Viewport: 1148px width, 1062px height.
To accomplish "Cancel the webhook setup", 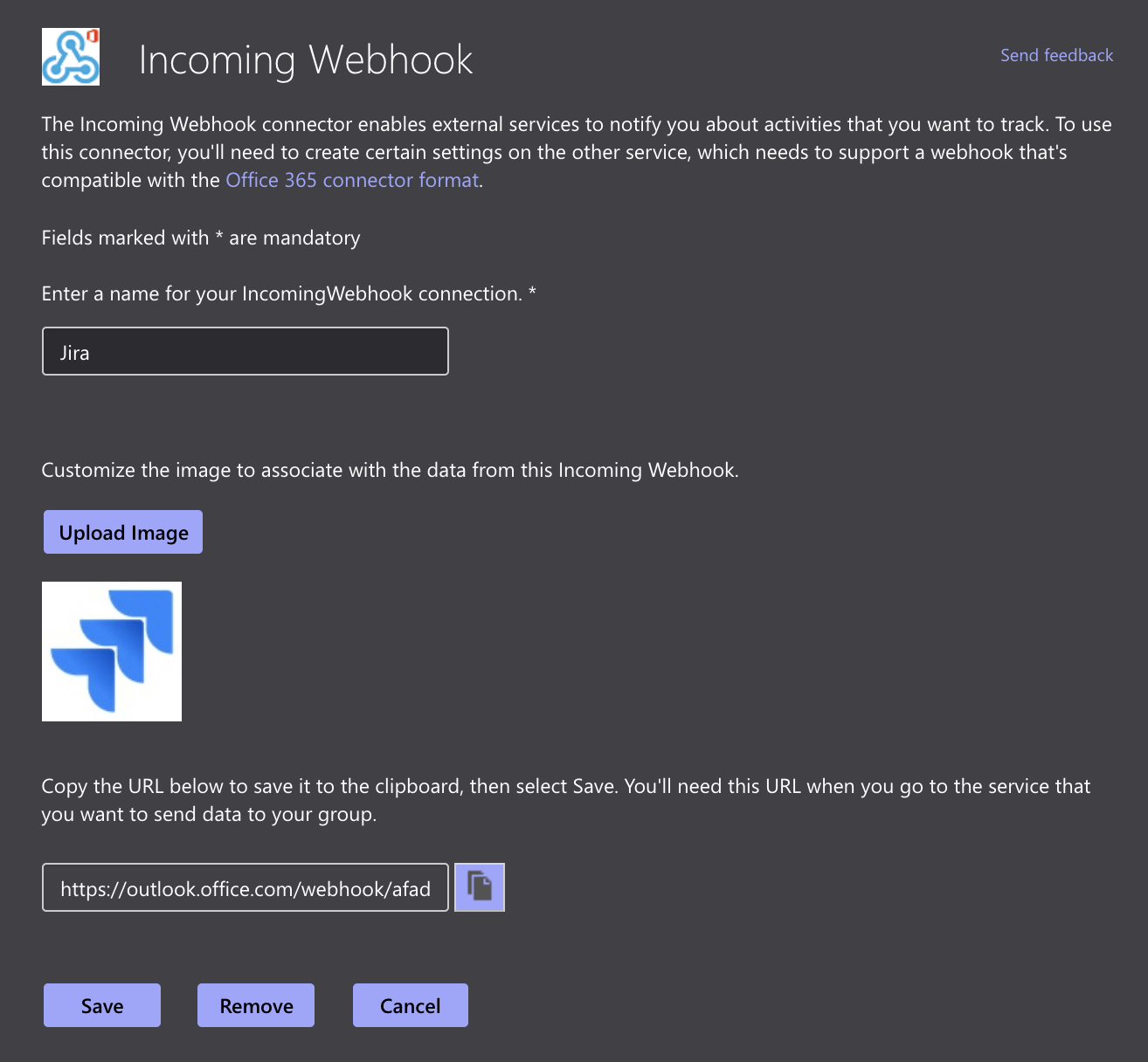I will 410,1005.
